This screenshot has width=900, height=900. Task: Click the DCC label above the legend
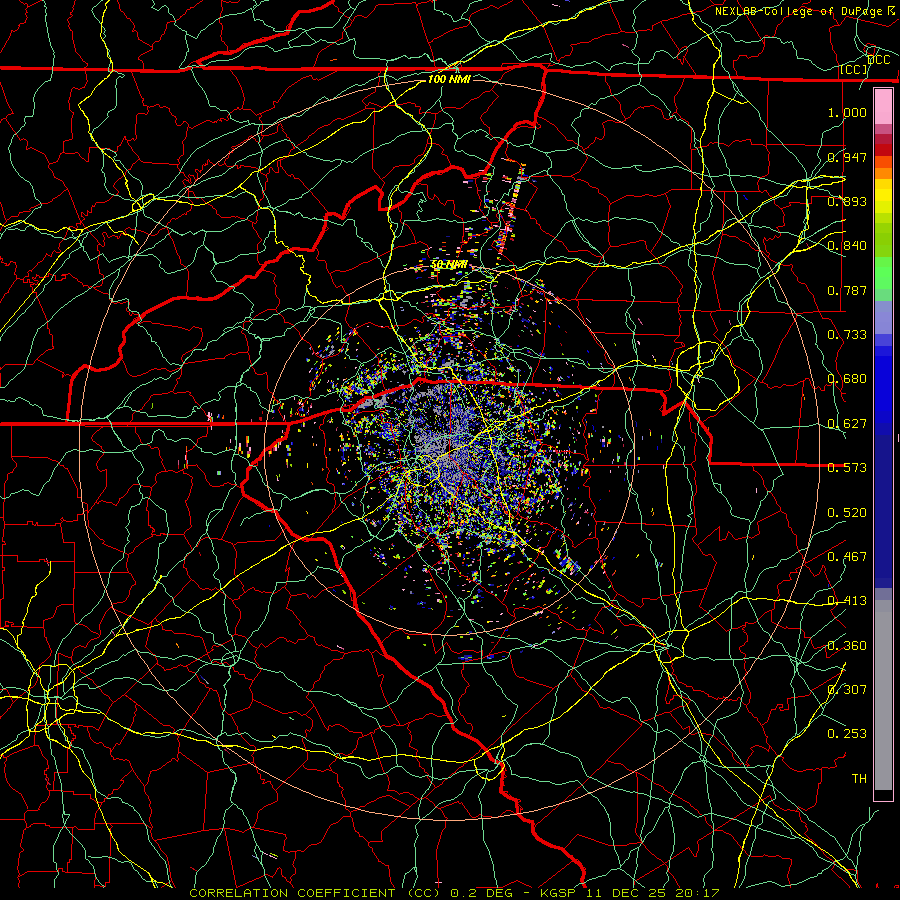878,60
